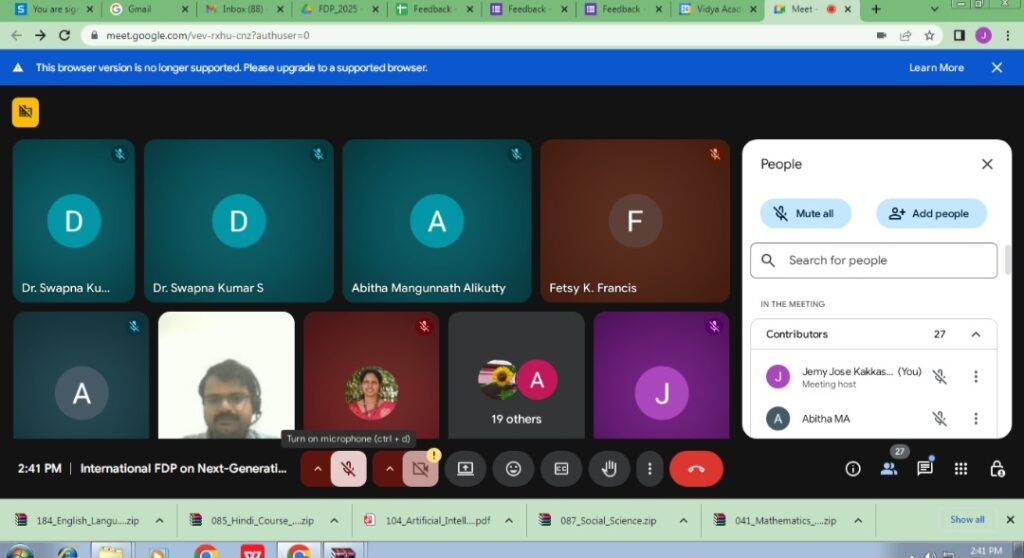Expand audio settings arrow beside microphone
This screenshot has height=558, width=1024.
318,468
